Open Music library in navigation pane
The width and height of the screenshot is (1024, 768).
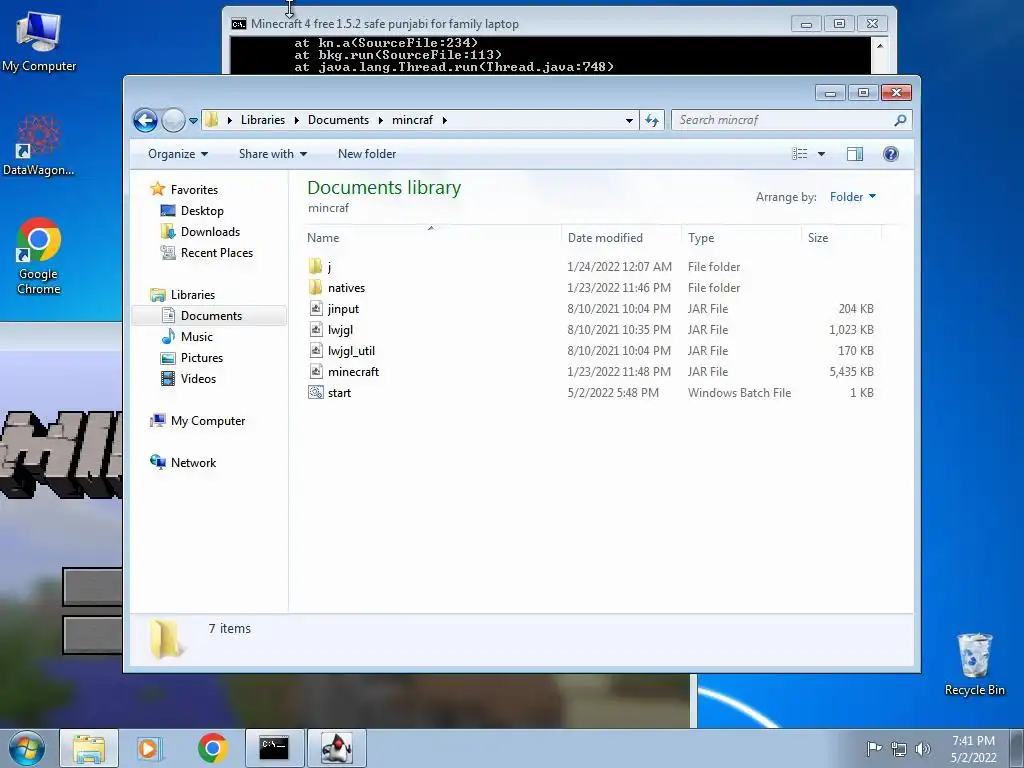197,336
